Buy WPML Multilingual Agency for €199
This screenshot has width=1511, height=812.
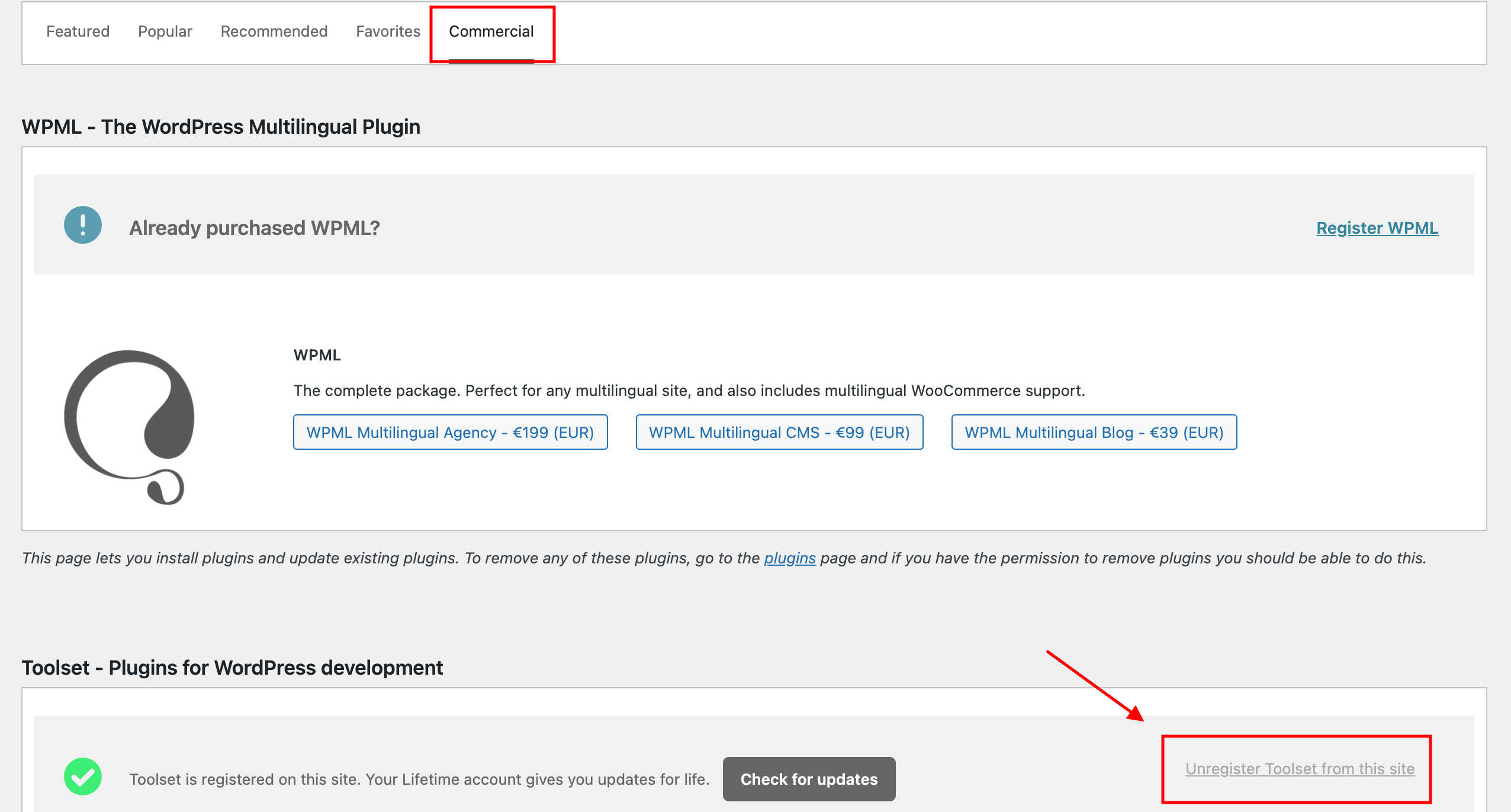pos(451,433)
